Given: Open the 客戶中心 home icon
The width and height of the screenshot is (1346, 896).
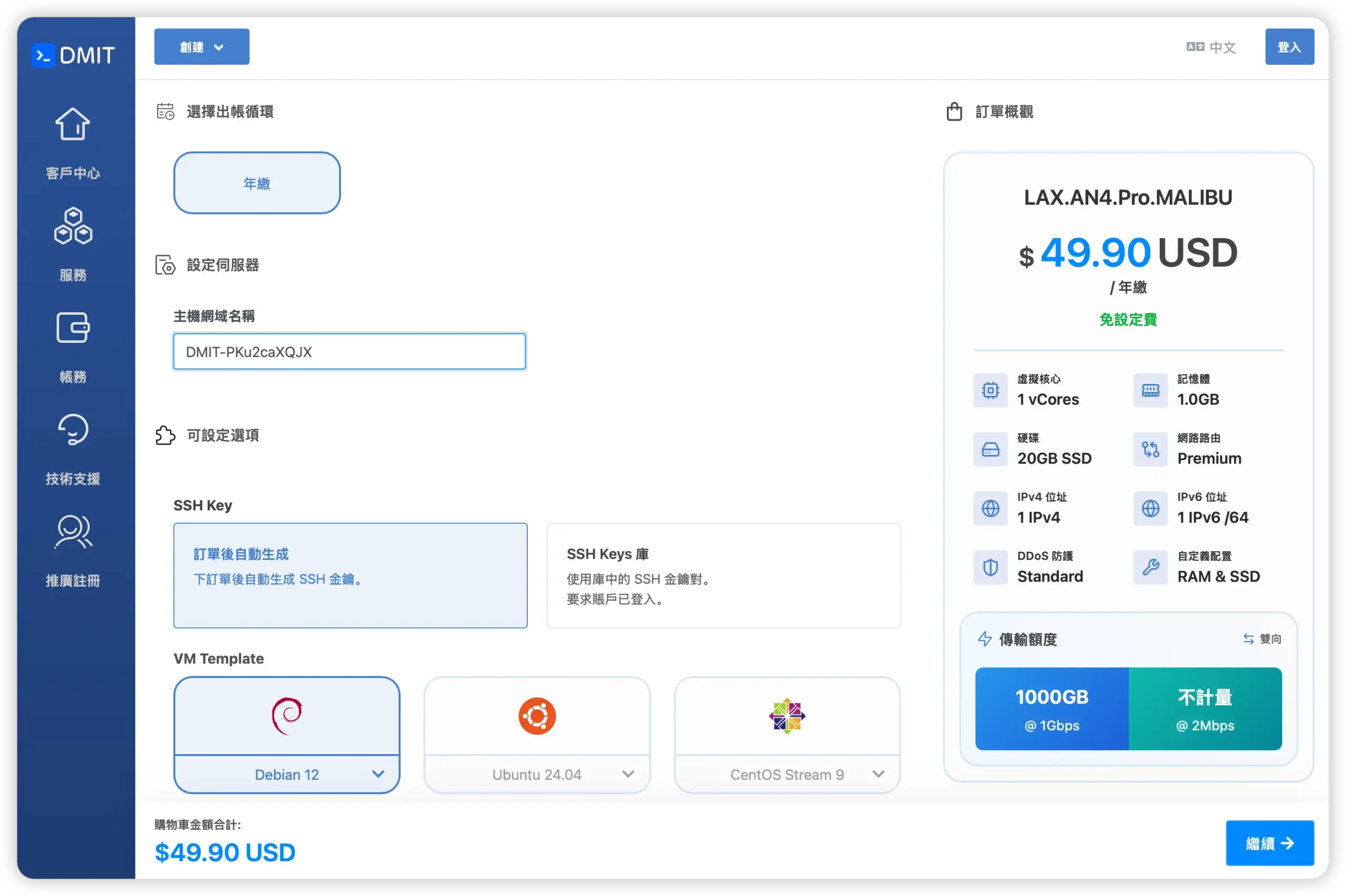Looking at the screenshot, I should click(73, 124).
